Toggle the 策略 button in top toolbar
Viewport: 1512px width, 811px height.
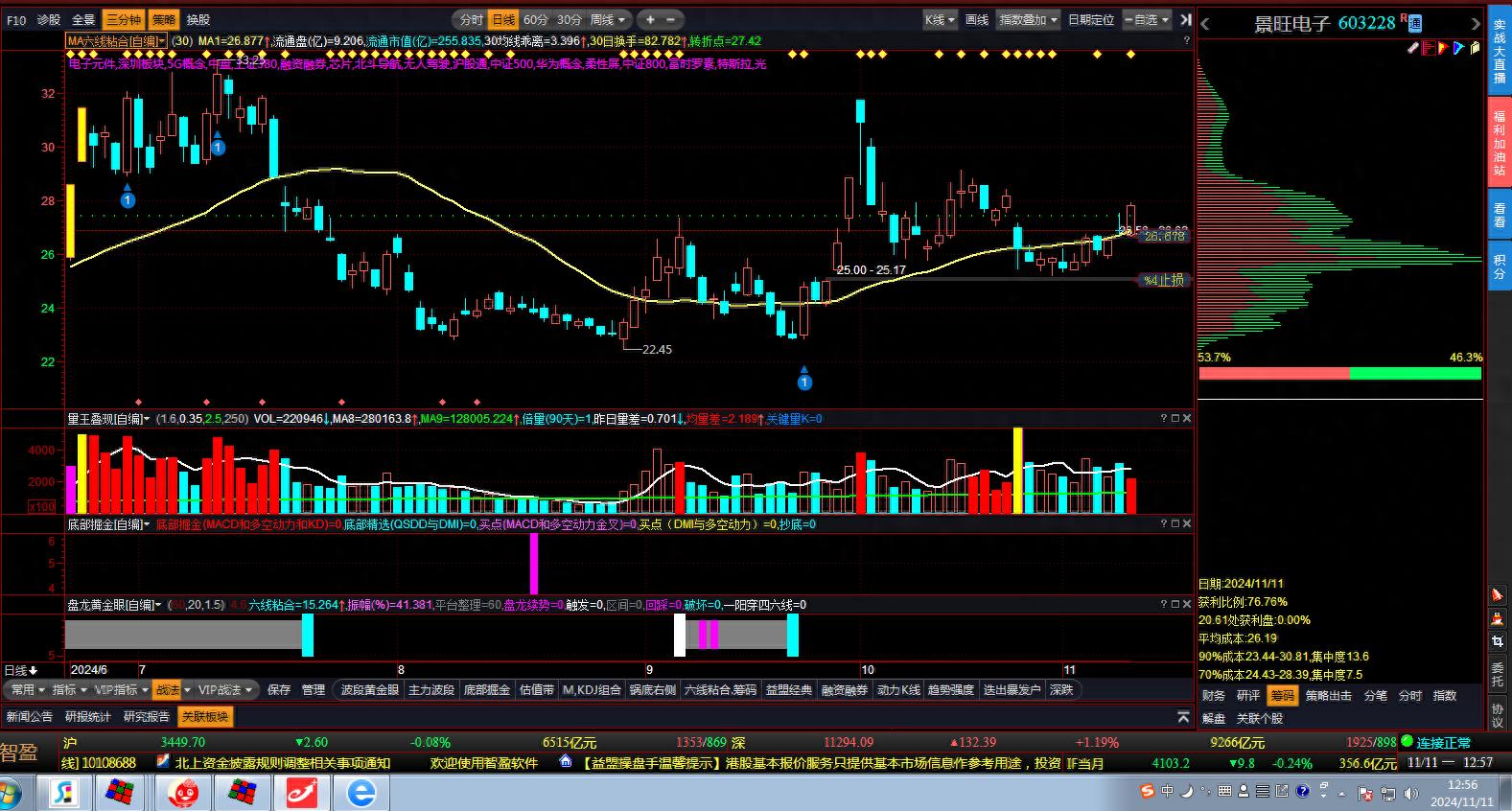[x=164, y=19]
